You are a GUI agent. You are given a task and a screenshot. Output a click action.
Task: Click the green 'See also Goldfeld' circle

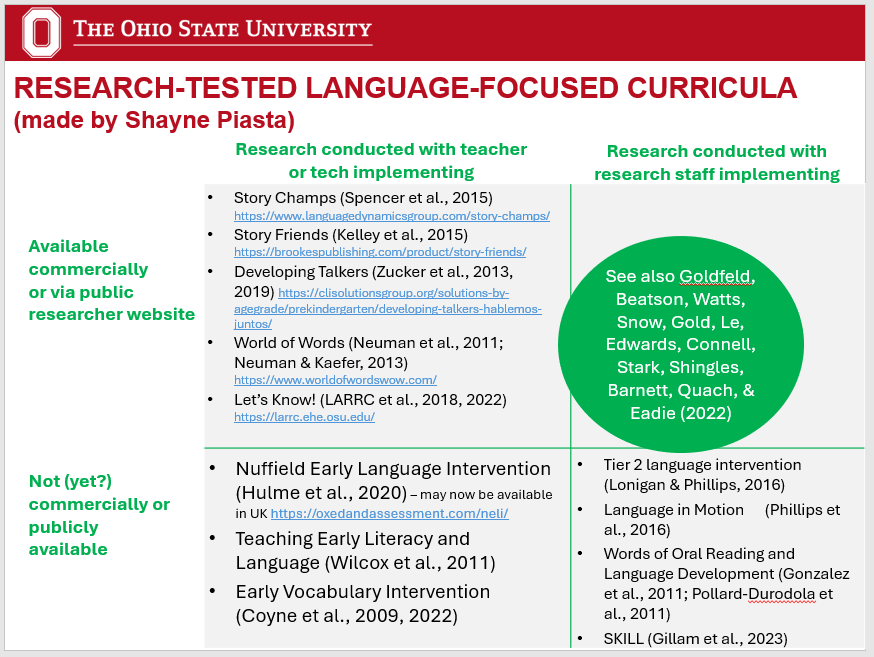[x=681, y=344]
